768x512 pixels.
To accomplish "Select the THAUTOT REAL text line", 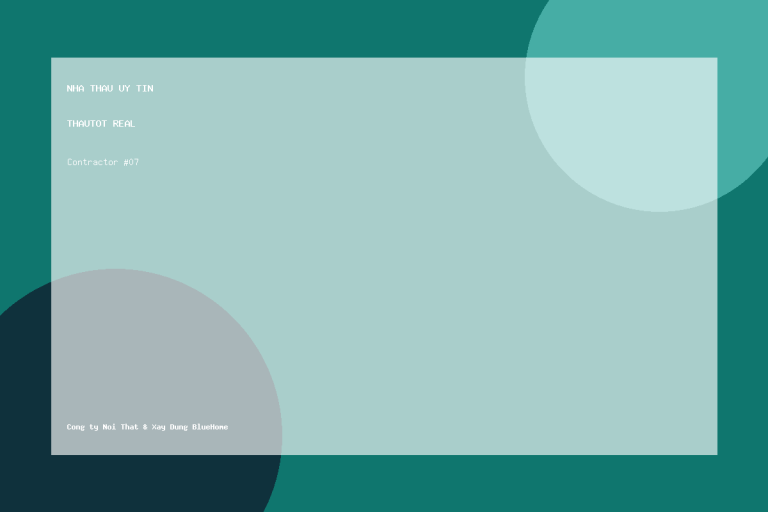I will (x=101, y=123).
